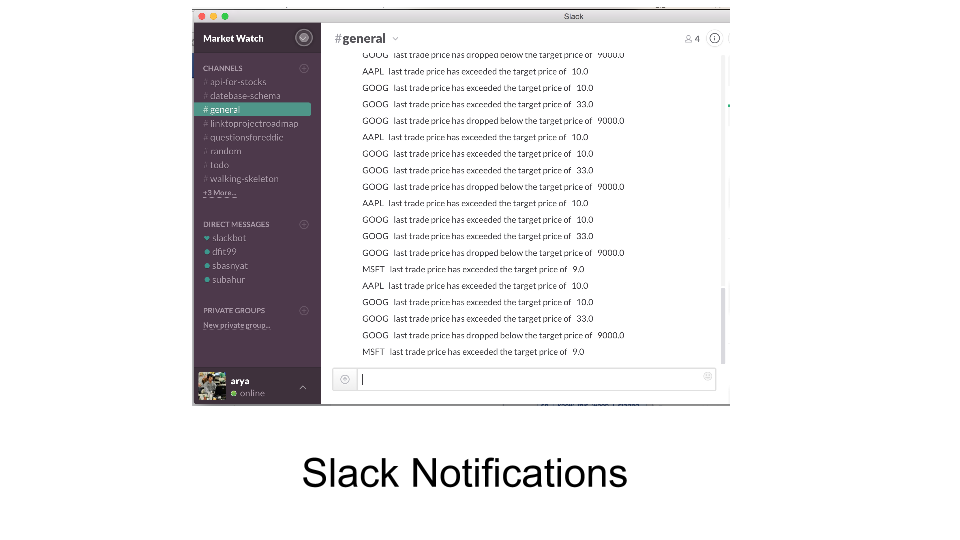Screen dimensions: 960x540
Task: Click the #general channel title
Action: 360,39
